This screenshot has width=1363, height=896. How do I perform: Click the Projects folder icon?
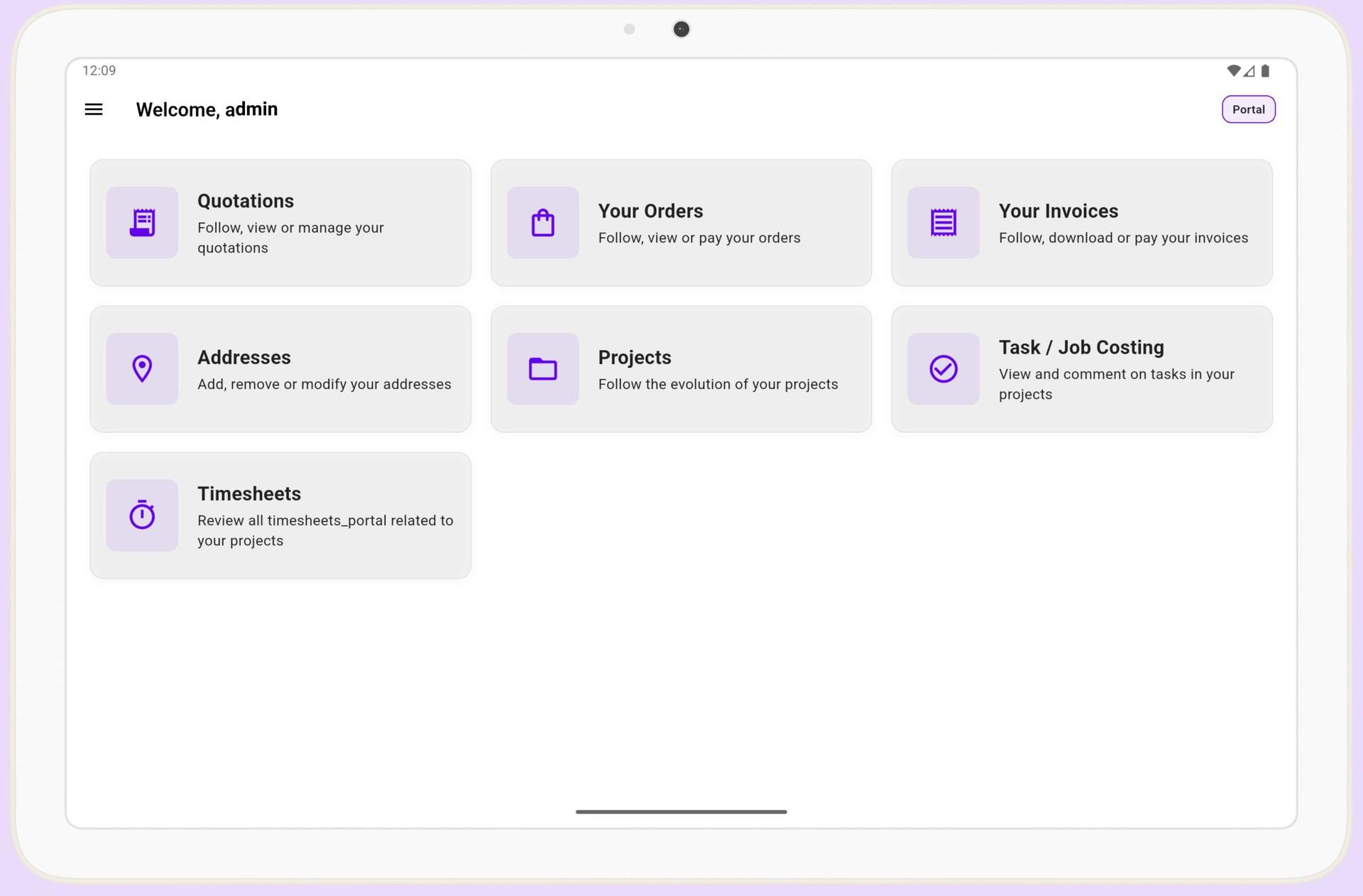[x=542, y=368]
